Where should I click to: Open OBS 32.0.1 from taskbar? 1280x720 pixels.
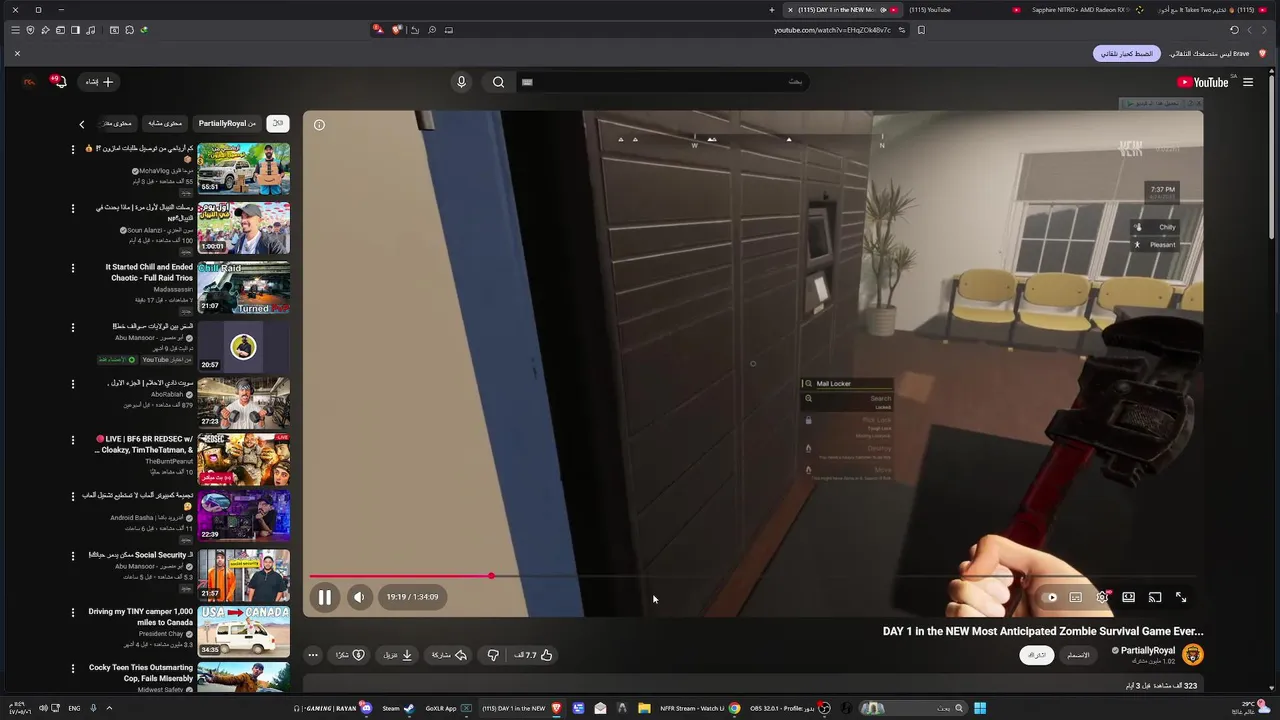(790, 708)
